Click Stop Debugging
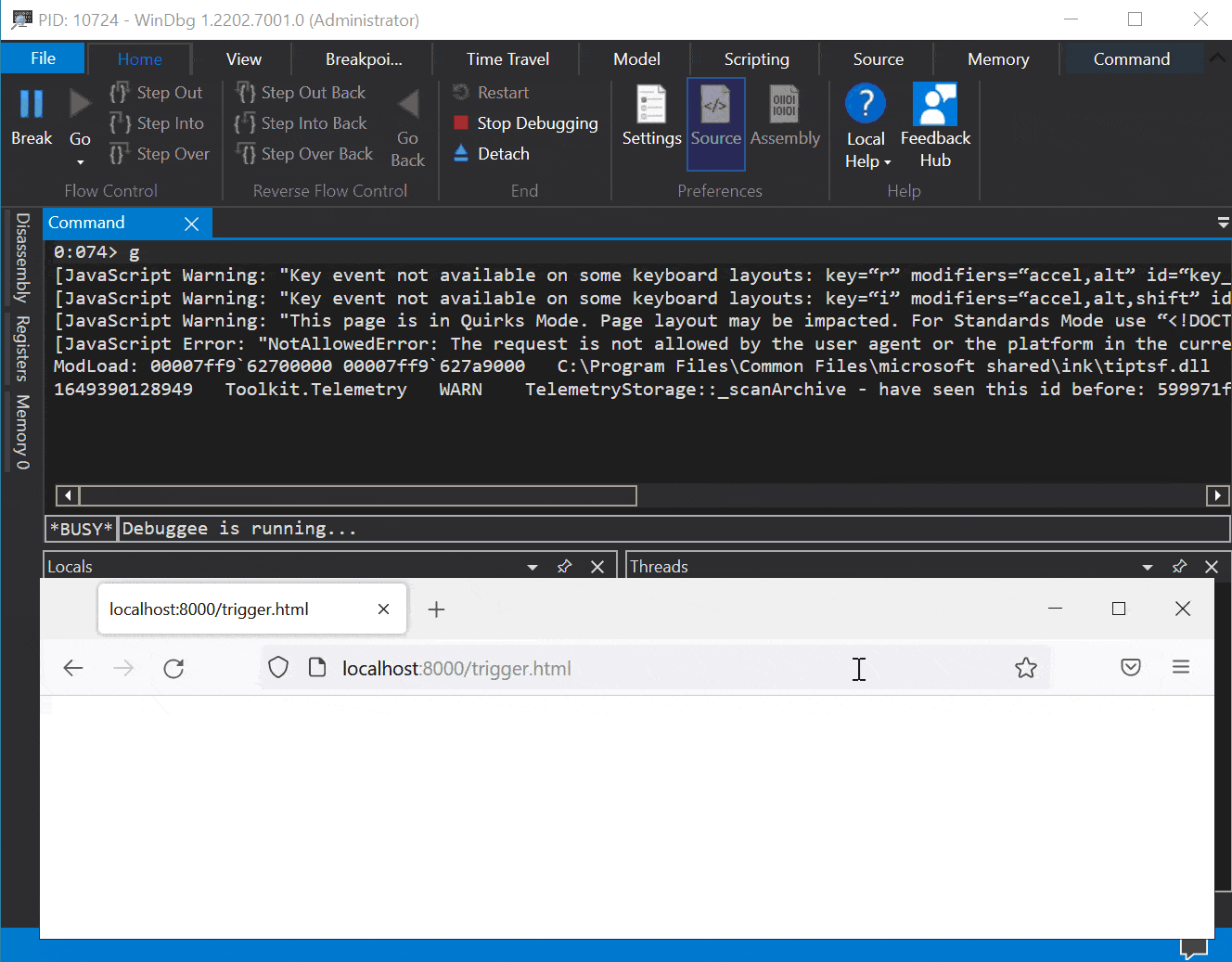The image size is (1232, 962). coord(525,123)
